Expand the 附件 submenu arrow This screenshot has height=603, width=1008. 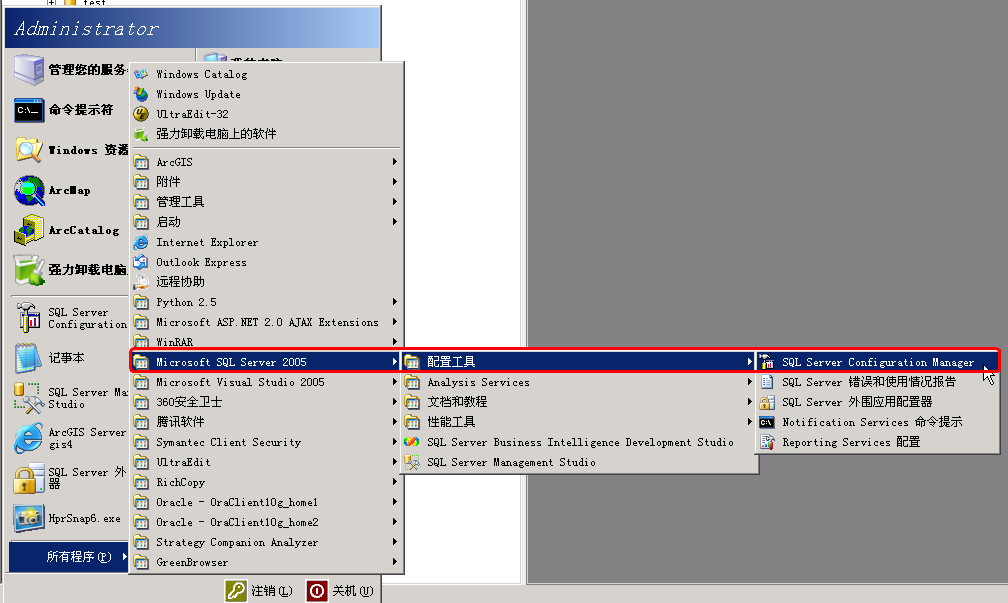[x=395, y=182]
